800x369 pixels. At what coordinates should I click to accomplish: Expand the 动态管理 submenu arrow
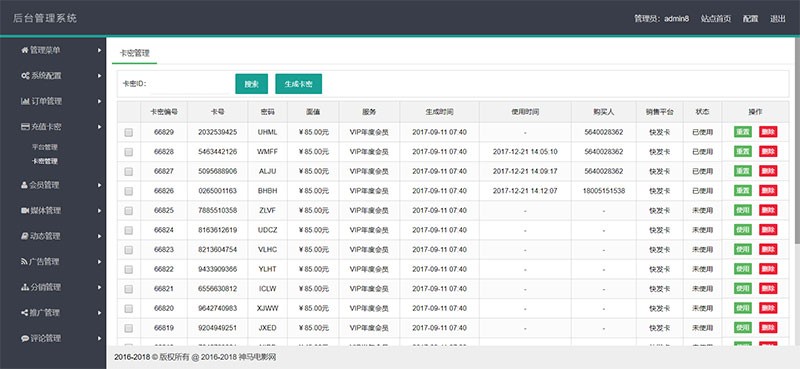99,236
